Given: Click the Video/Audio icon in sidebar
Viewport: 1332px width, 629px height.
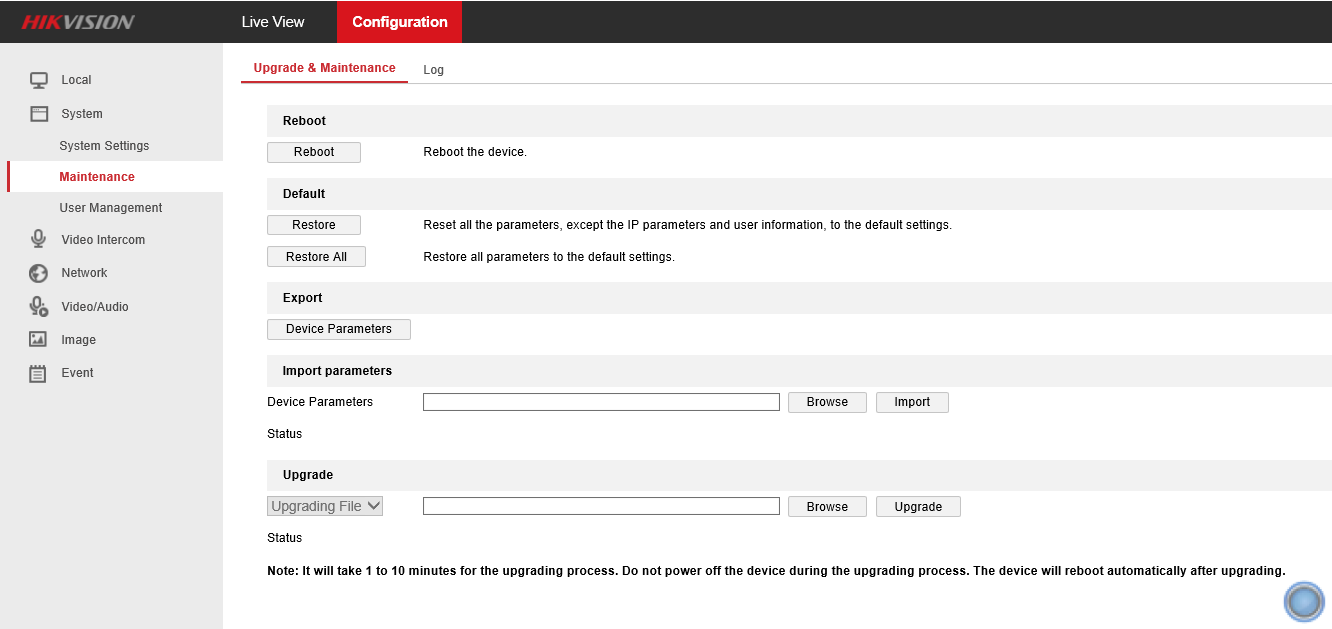Looking at the screenshot, I should 39,307.
